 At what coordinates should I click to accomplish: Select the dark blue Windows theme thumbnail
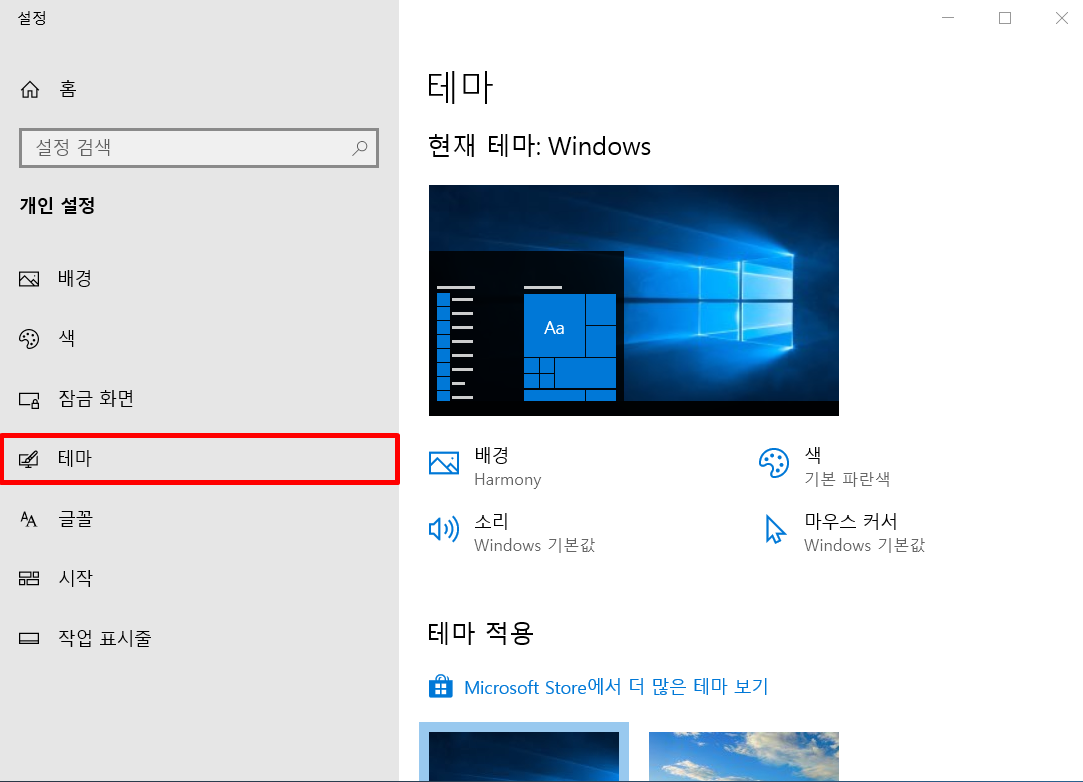pos(524,756)
